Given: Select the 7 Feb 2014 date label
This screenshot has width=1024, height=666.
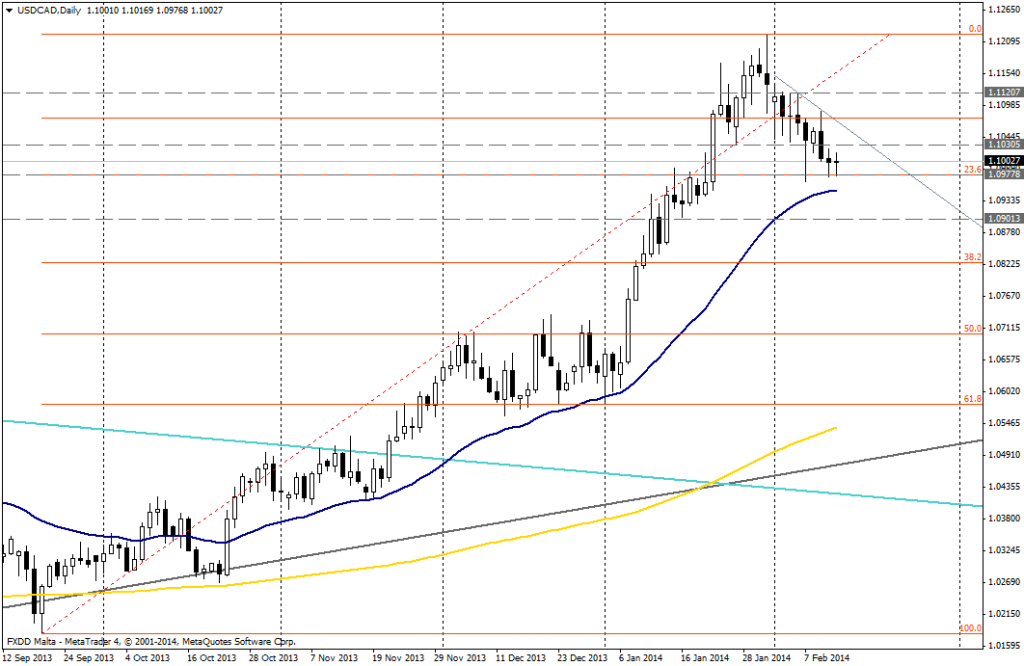Looking at the screenshot, I should [827, 658].
